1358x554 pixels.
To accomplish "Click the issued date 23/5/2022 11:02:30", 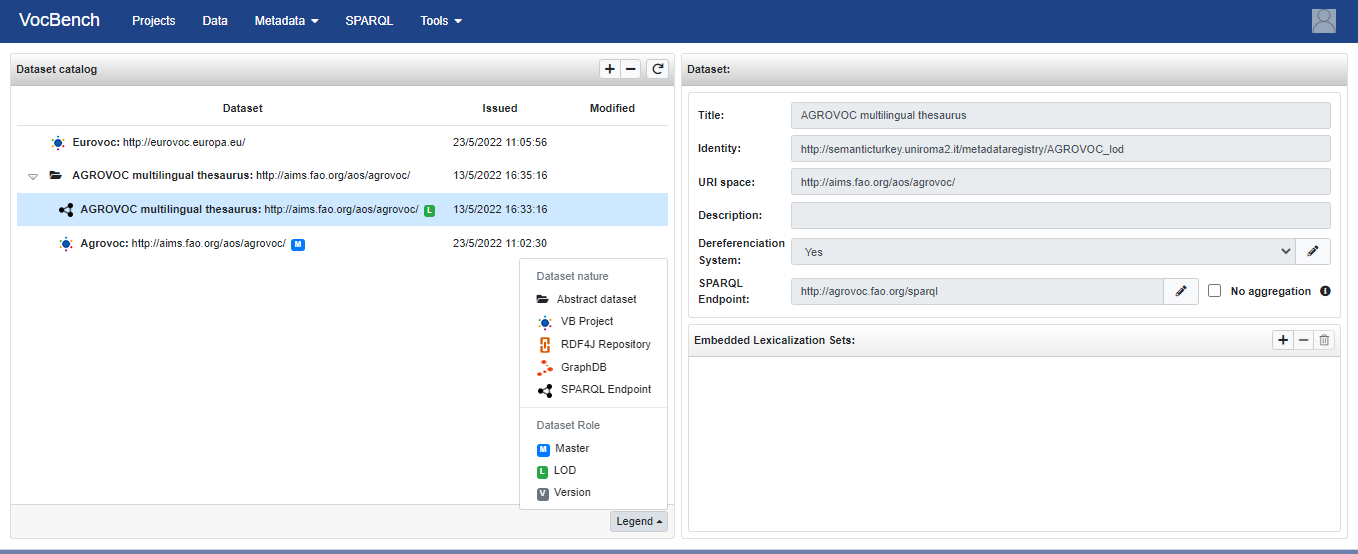I will click(500, 244).
